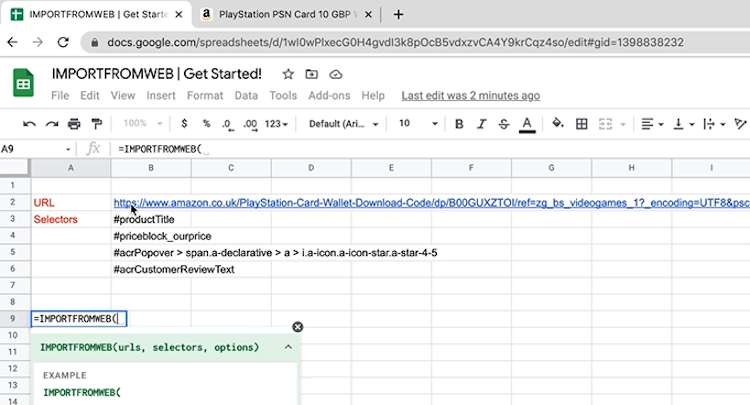Open the Amazon URL link in B2

pos(431,203)
